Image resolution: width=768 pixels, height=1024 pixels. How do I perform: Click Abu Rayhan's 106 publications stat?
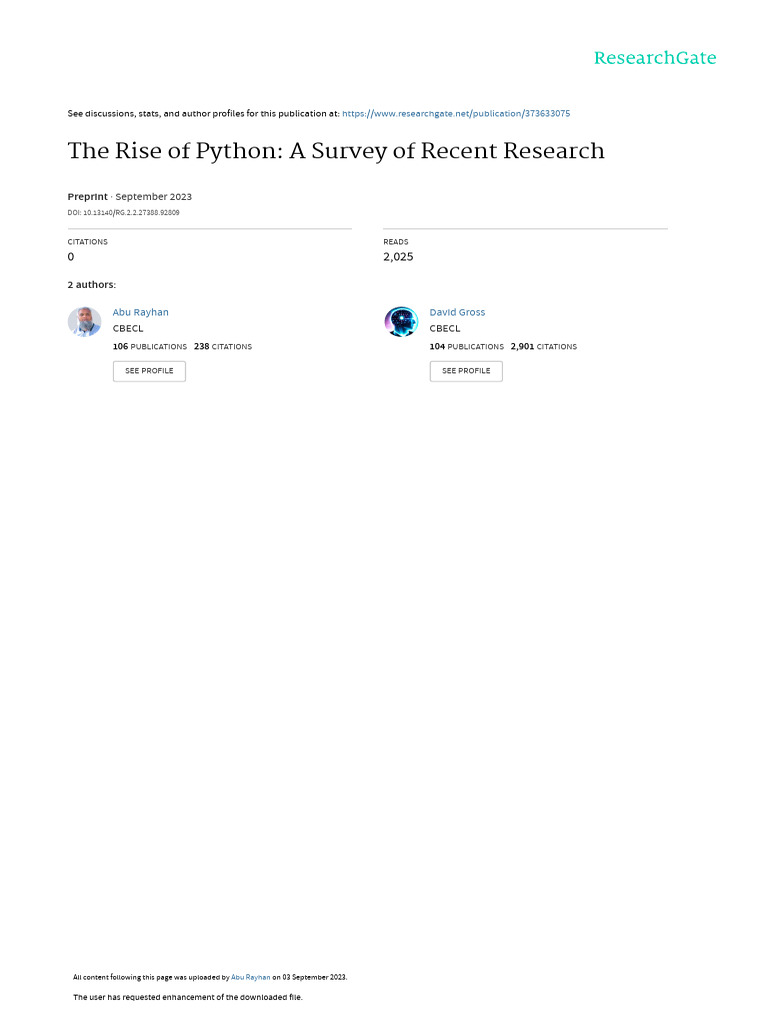point(150,347)
